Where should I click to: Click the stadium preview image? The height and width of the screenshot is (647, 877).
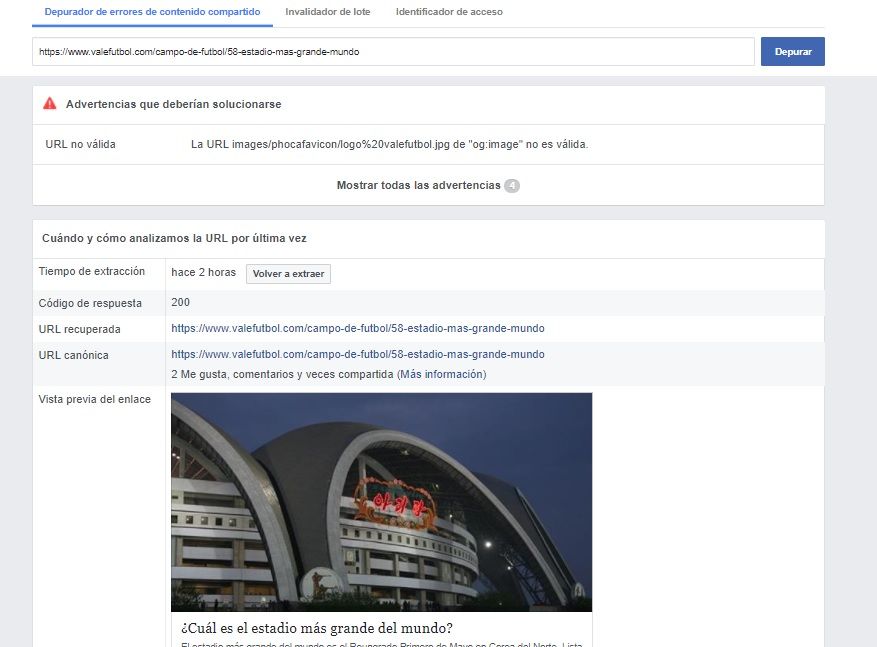pos(381,502)
